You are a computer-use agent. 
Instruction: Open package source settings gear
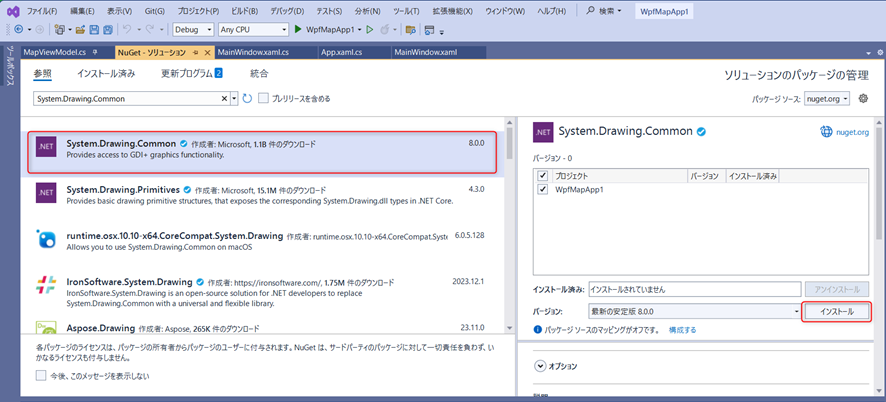863,98
